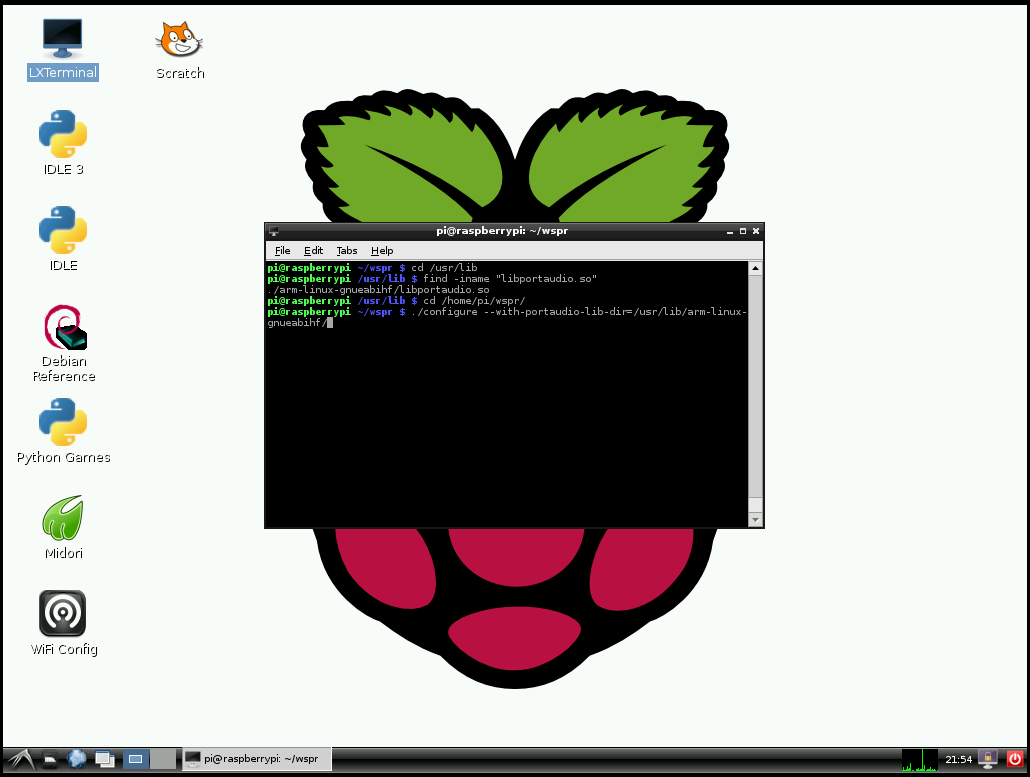
Task: Switch to the first virtual desktop in the pager
Action: 136,759
